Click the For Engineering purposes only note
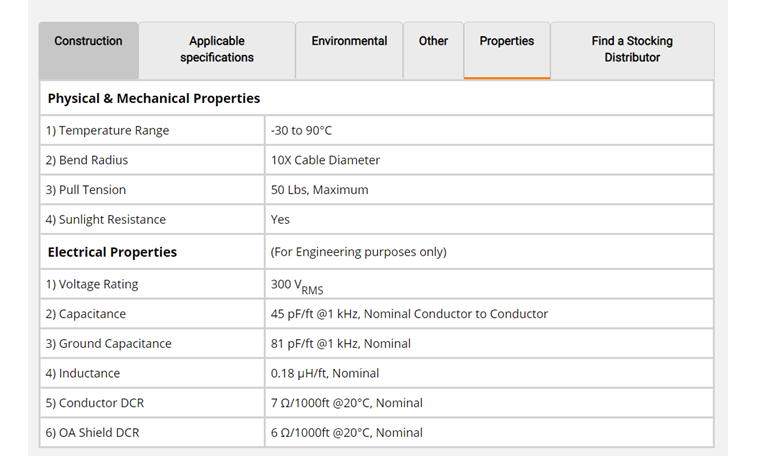This screenshot has height=456, width=757. click(x=358, y=252)
